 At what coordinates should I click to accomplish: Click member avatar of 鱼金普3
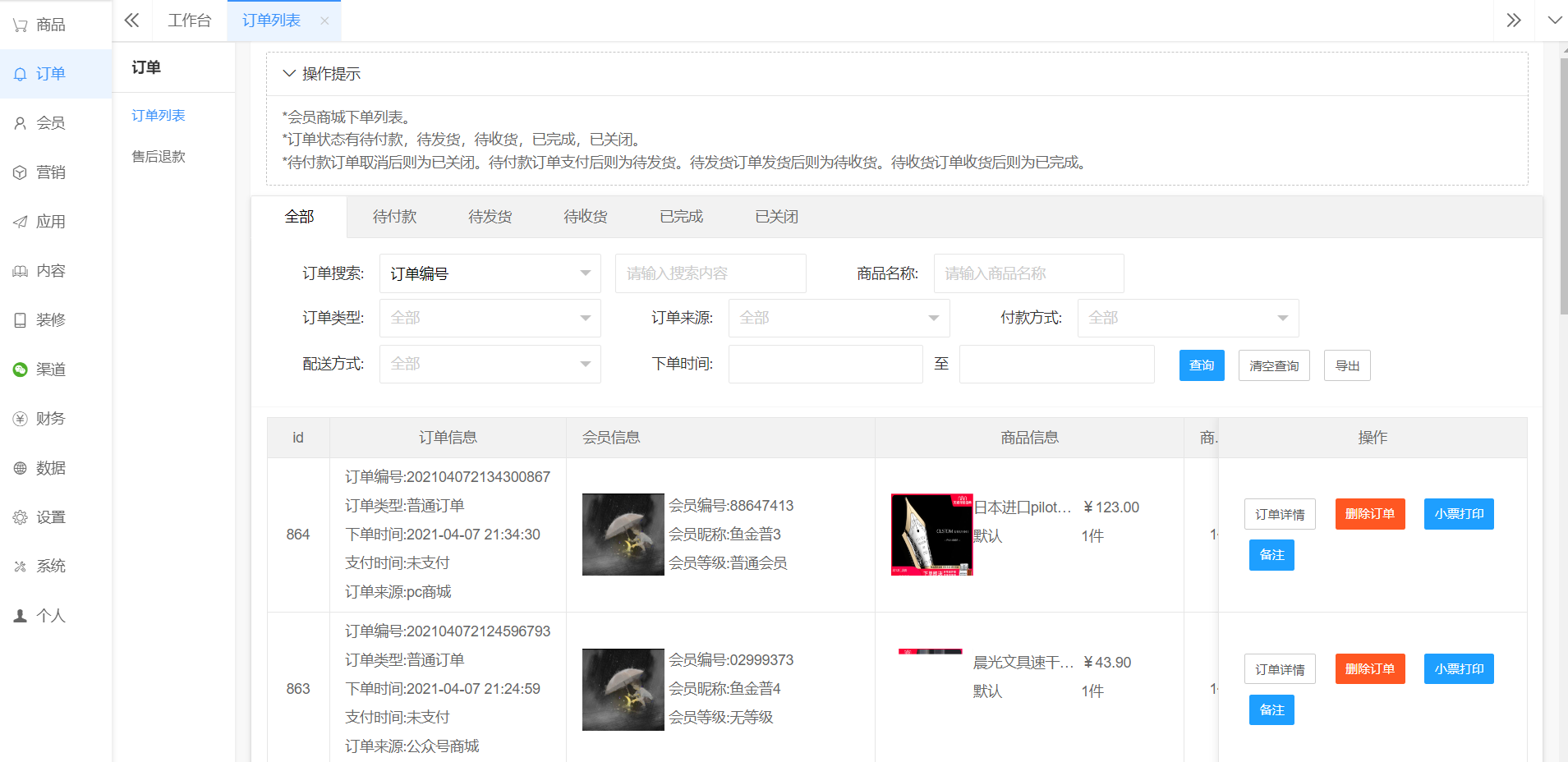click(x=623, y=535)
